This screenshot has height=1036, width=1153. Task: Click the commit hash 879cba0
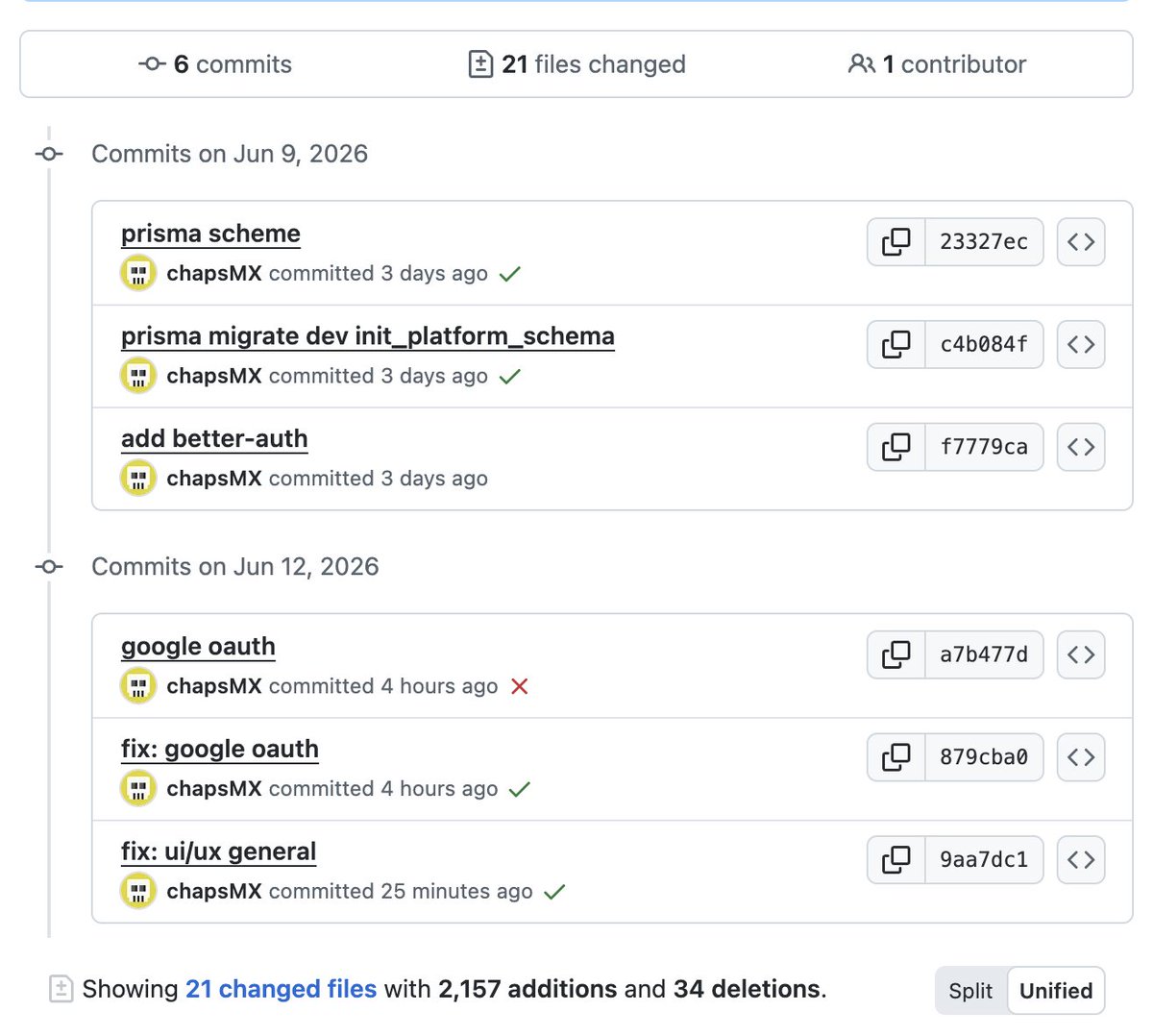[x=984, y=757]
